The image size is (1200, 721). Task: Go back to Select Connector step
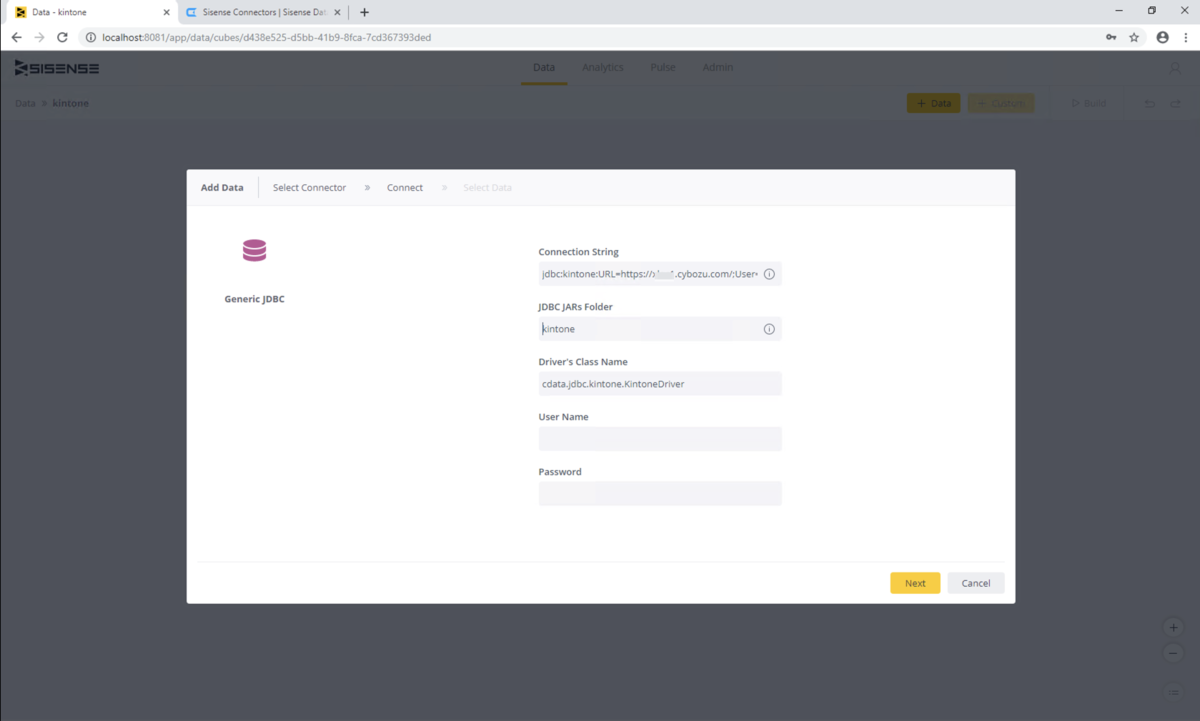coord(309,188)
